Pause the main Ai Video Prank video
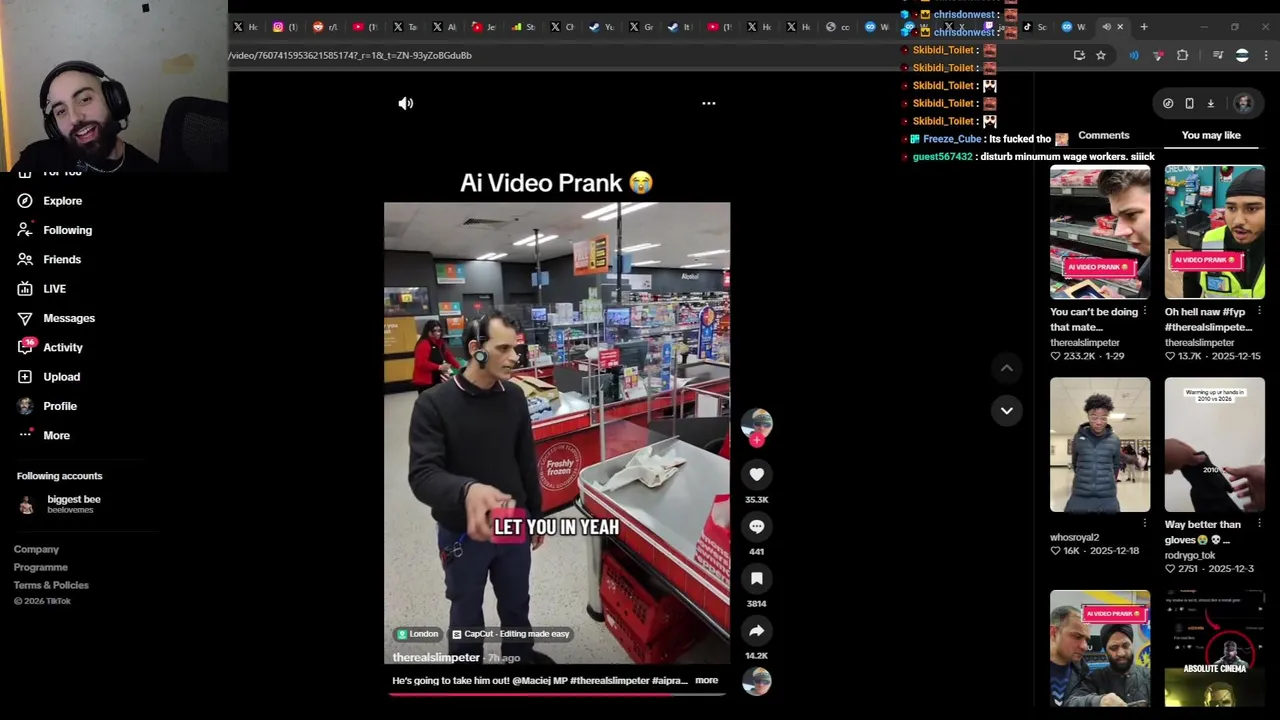 tap(557, 433)
